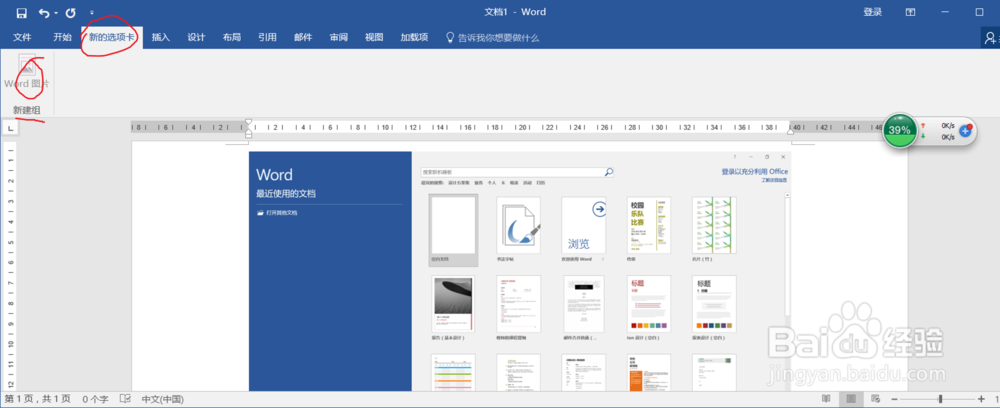Click the Undo arrow icon
This screenshot has width=1000, height=408.
(x=43, y=13)
